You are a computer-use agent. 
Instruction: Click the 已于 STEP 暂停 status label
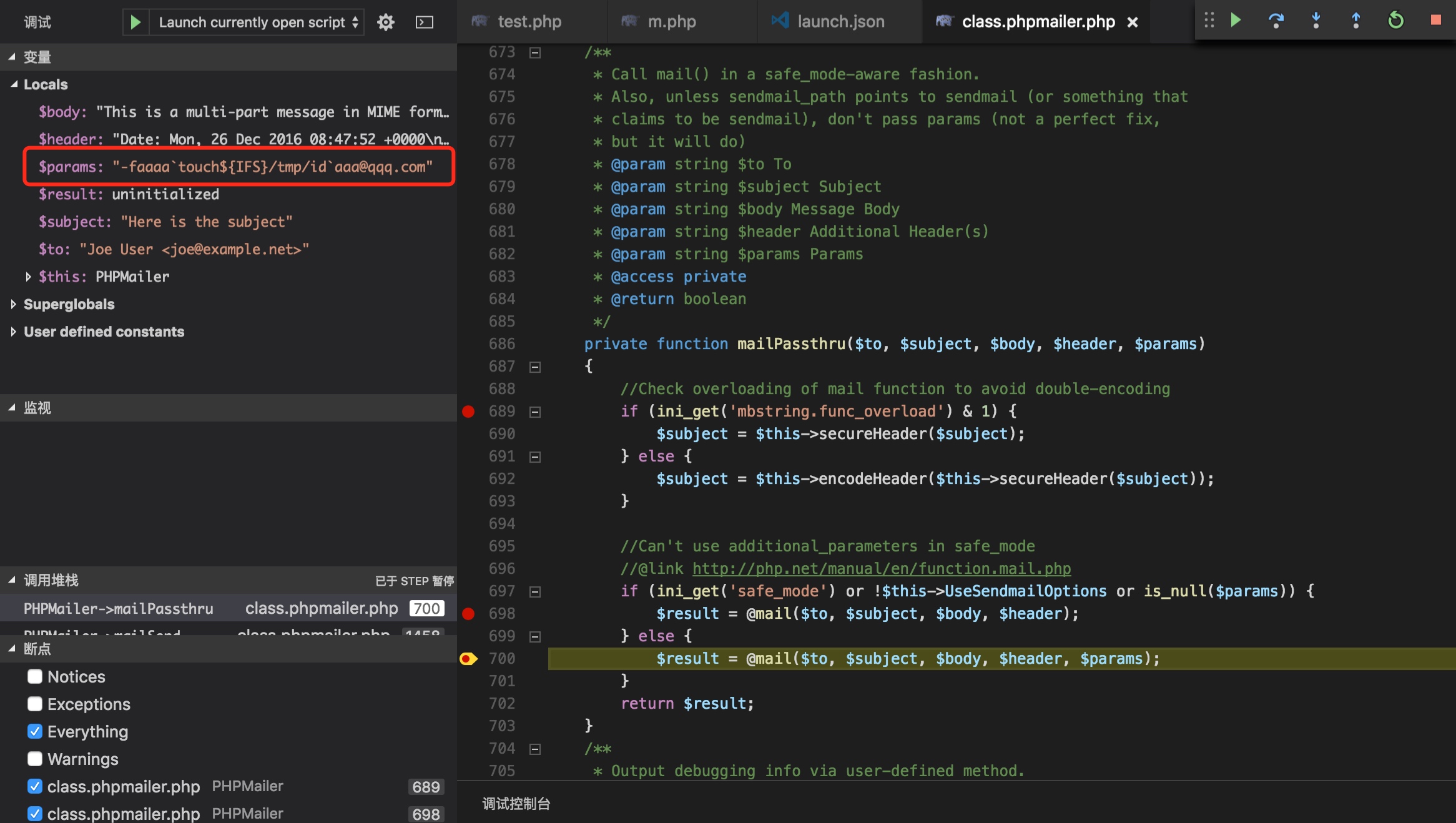[x=415, y=581]
